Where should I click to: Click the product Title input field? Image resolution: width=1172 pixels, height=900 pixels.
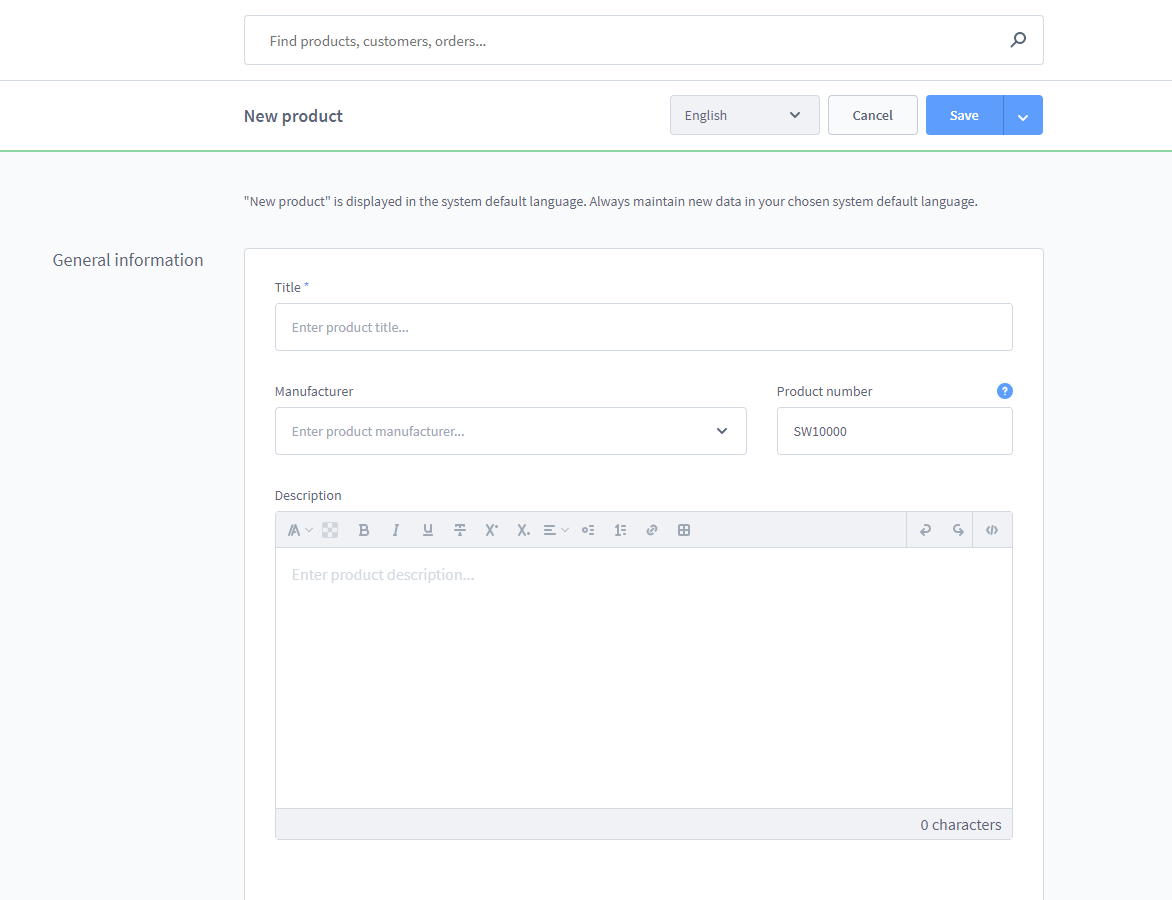[x=643, y=327]
